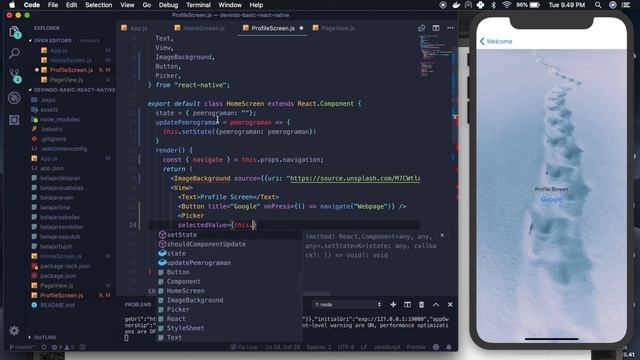
Task: Click Open Changes icon in editor toolbar
Action: click(x=422, y=28)
